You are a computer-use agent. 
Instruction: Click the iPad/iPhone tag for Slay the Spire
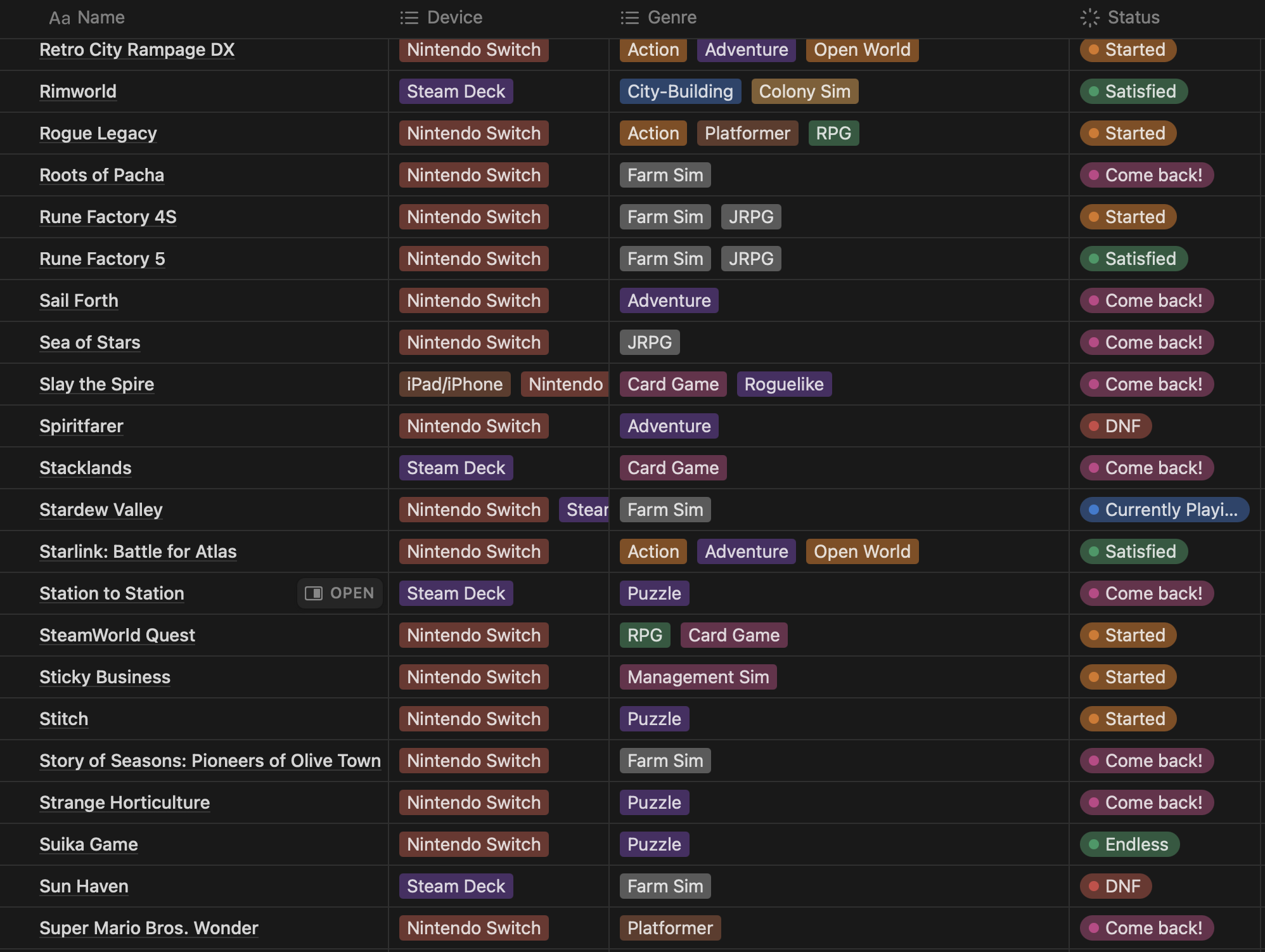(454, 384)
